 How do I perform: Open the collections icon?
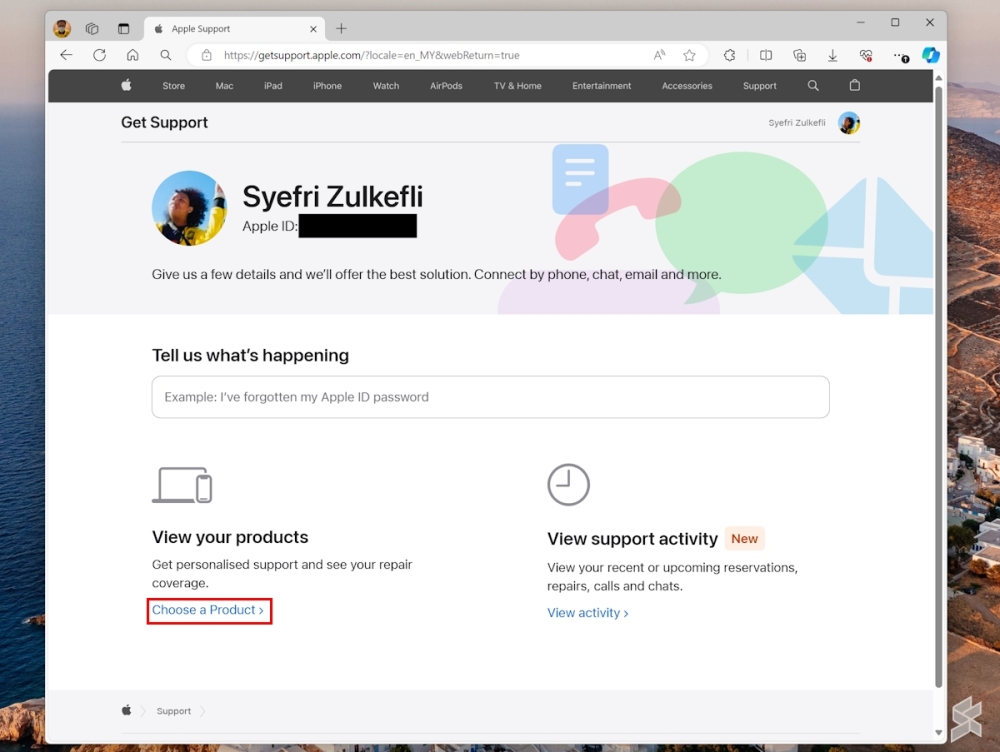coord(800,55)
